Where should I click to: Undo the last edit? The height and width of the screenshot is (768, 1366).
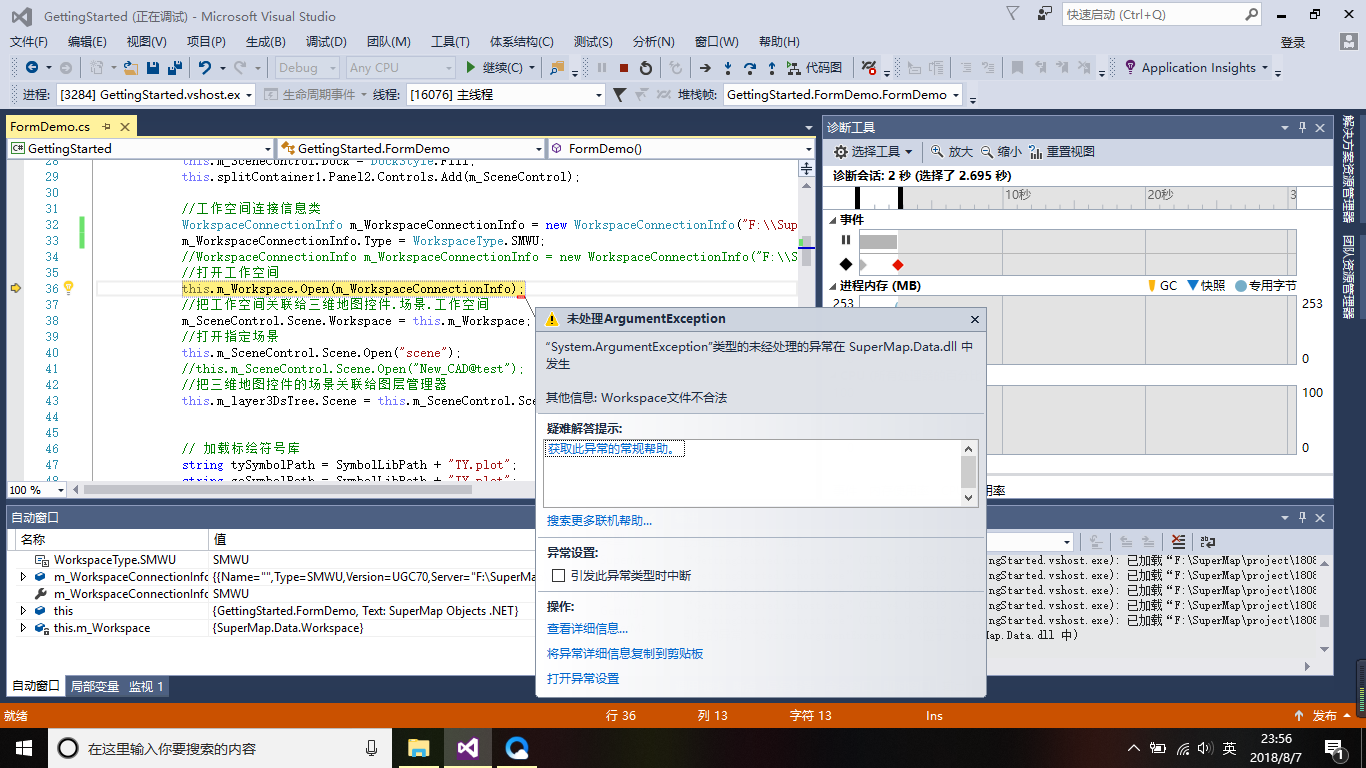205,68
